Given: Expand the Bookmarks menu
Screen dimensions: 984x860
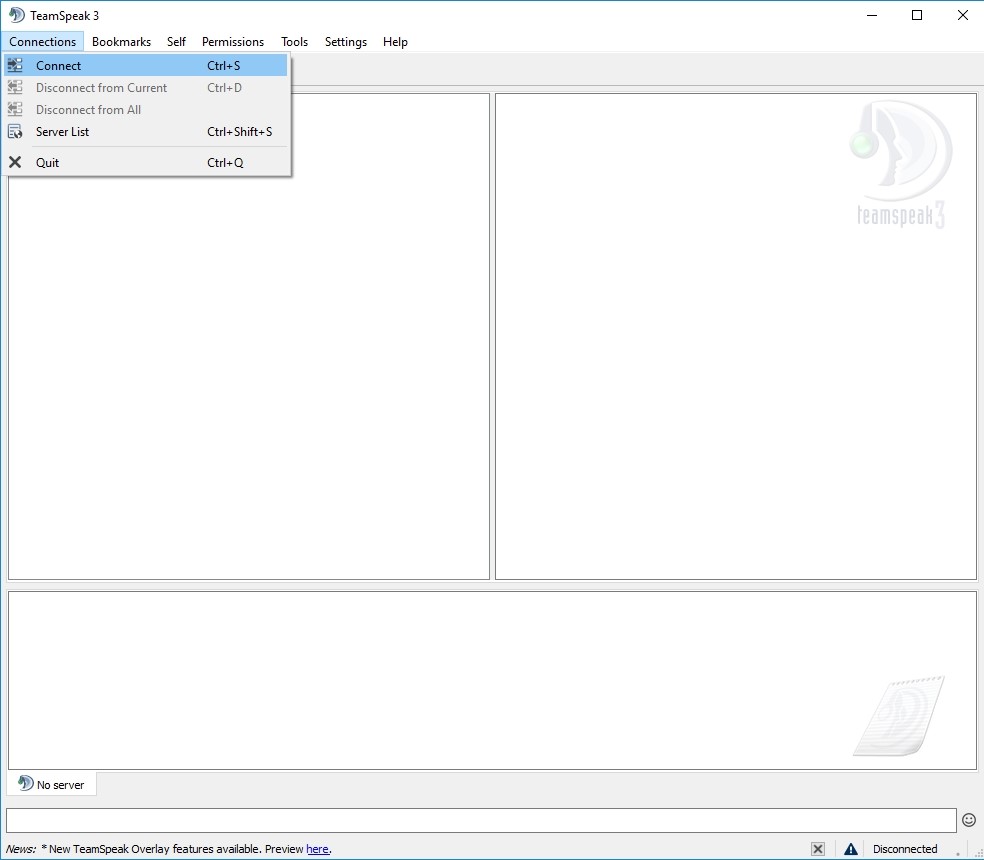Looking at the screenshot, I should tap(121, 42).
